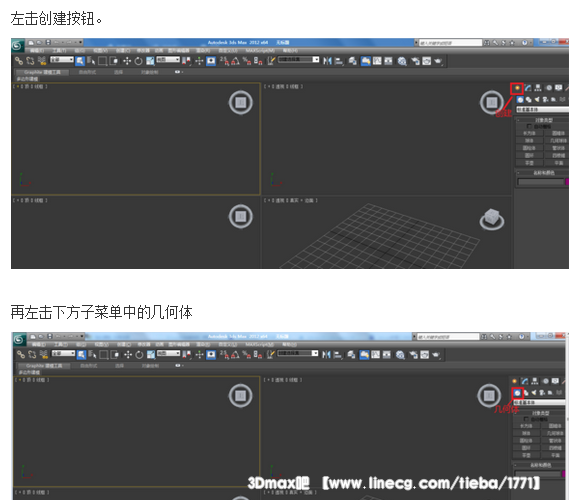
Task: Switch to Graphite 建模工具 tab, first screenshot
Action: pyautogui.click(x=42, y=72)
